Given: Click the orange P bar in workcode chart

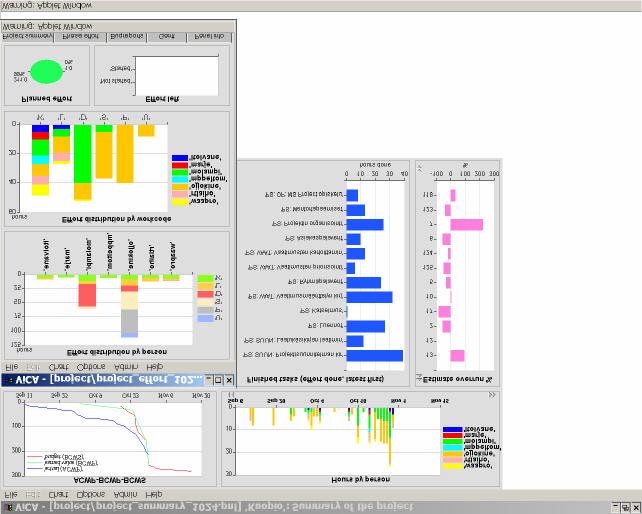Looking at the screenshot, I should pyautogui.click(x=125, y=154).
